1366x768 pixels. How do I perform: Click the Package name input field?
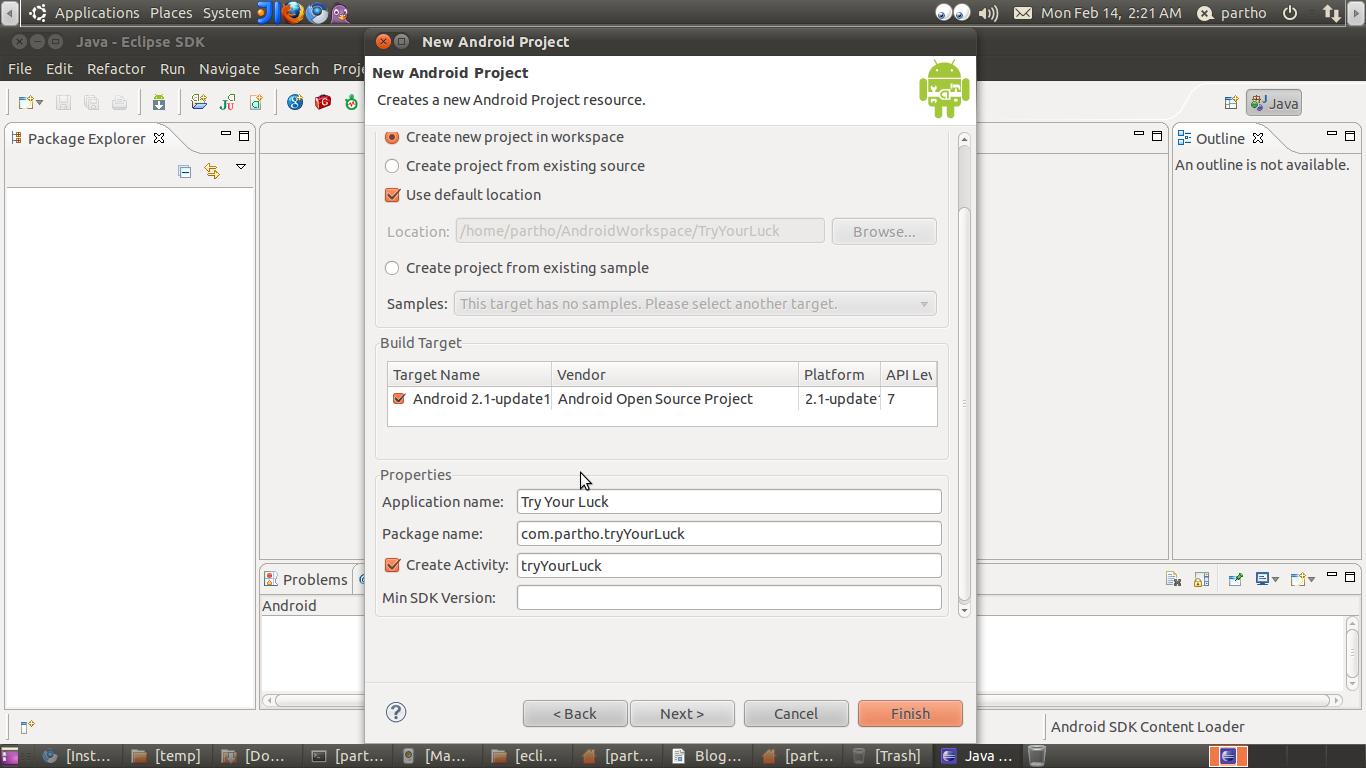pyautogui.click(x=729, y=534)
